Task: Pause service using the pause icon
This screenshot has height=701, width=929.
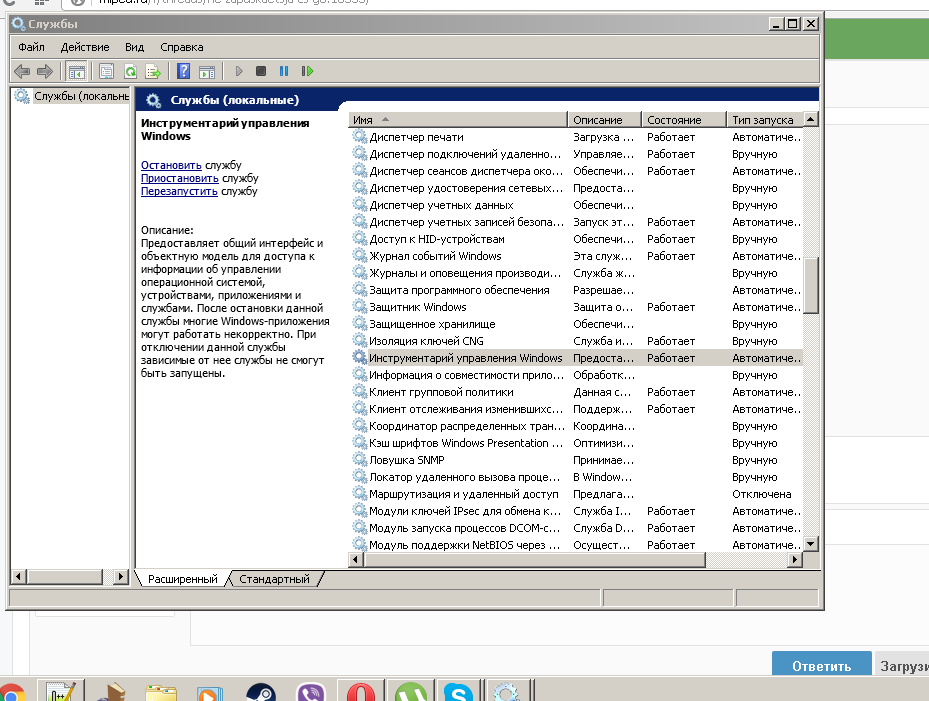Action: (284, 71)
